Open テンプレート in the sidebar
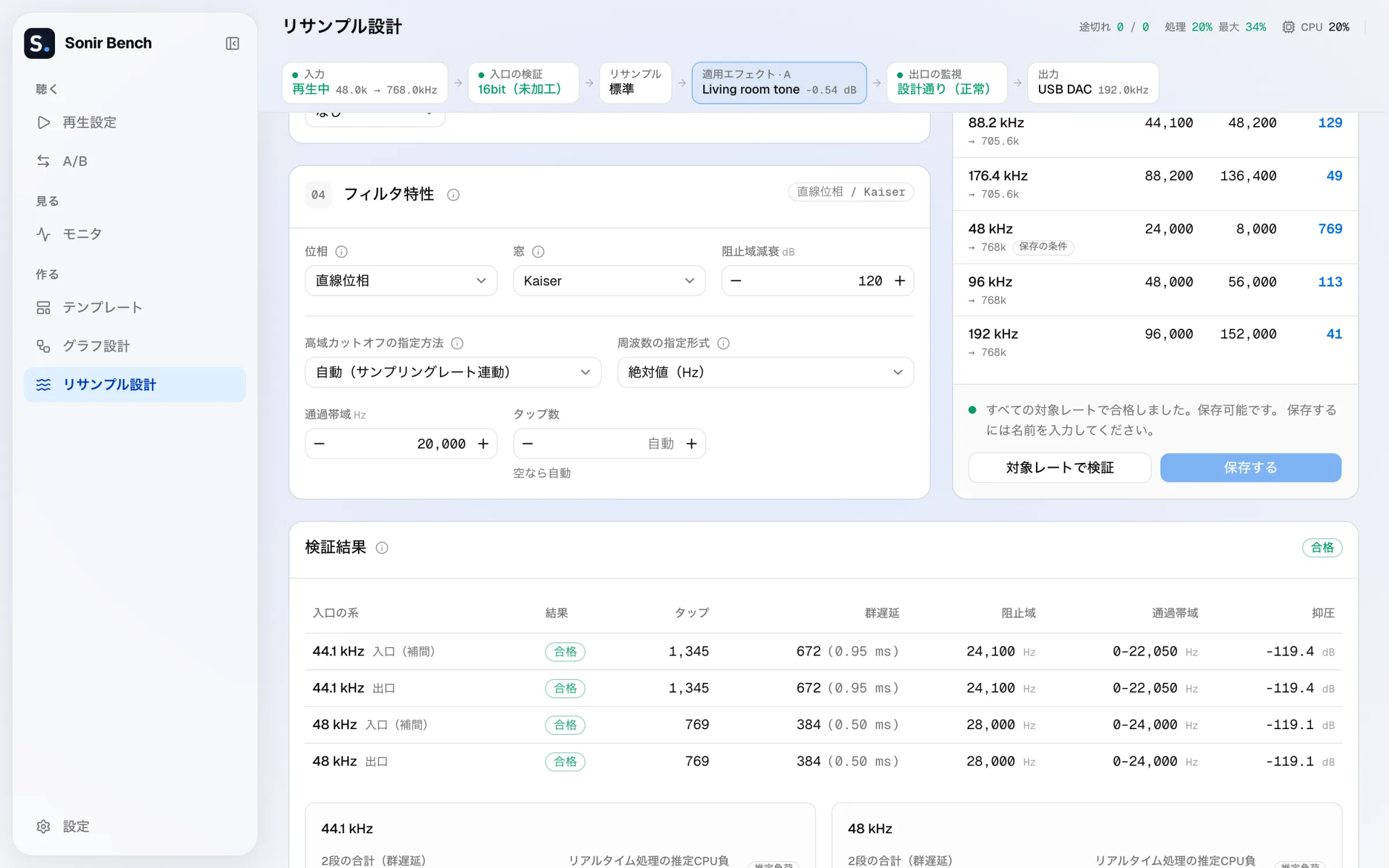The image size is (1389, 868). coord(135,307)
